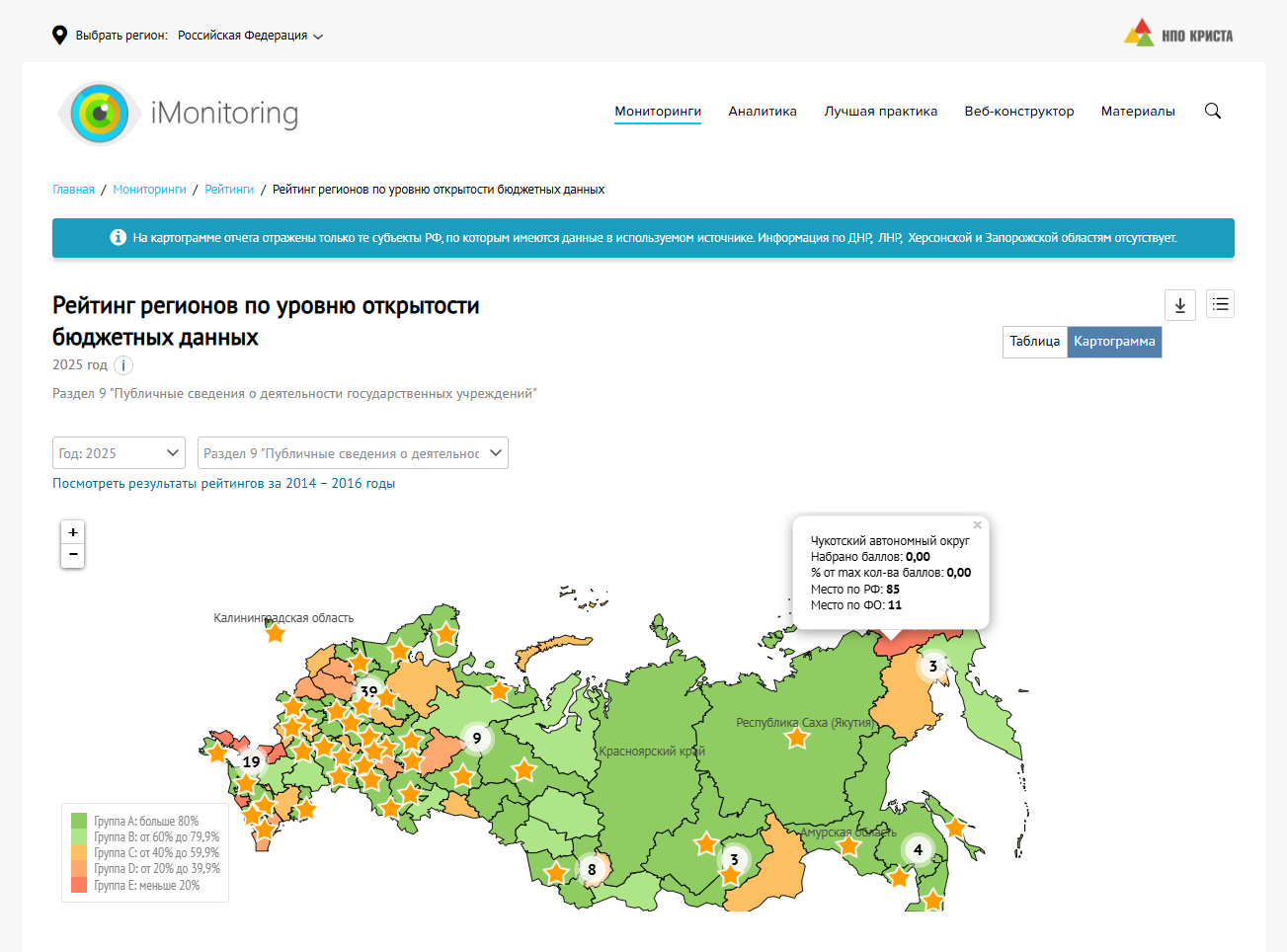Click the search magnifier icon

coord(1212,112)
